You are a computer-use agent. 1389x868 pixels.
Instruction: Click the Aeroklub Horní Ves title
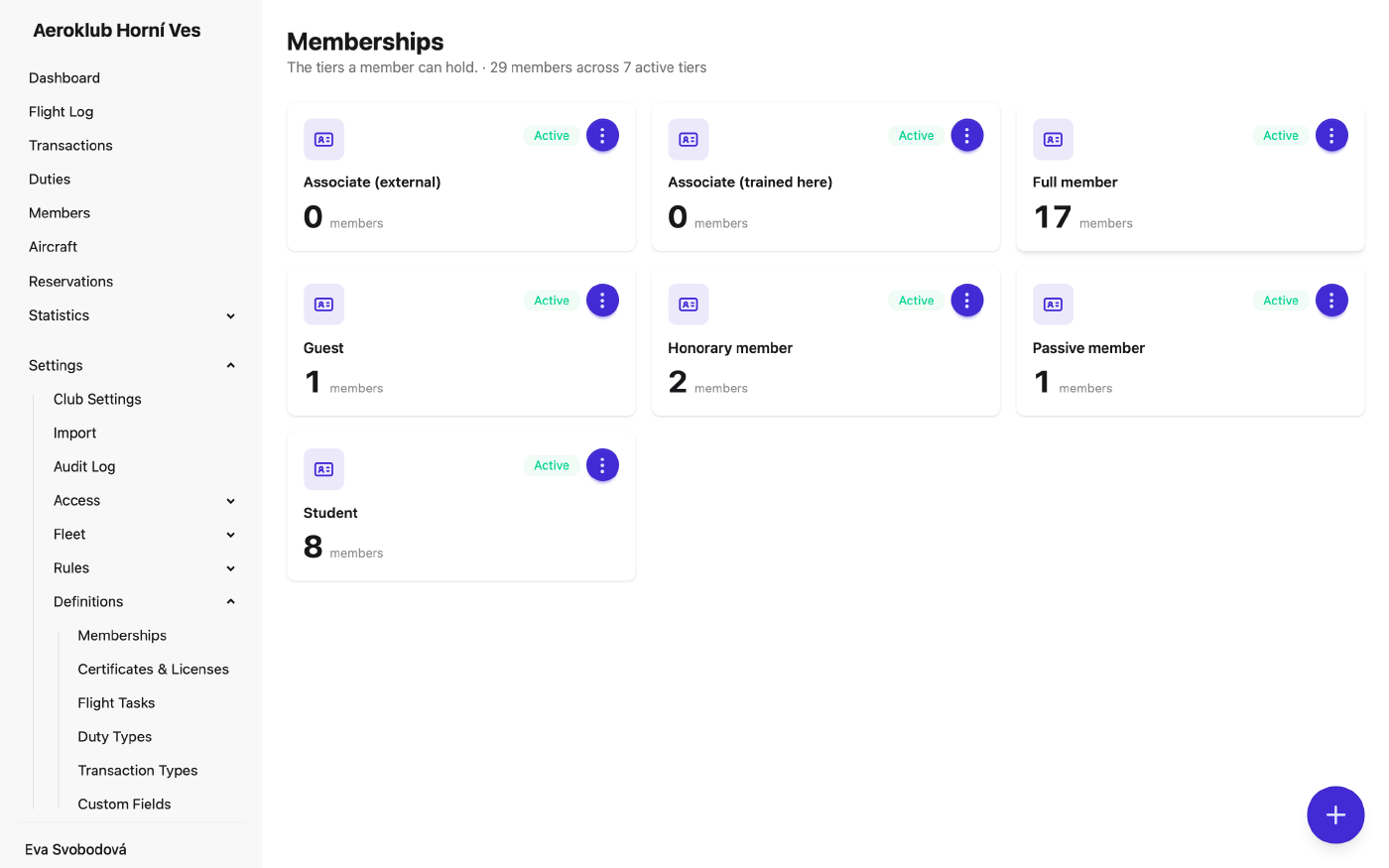pos(117,31)
